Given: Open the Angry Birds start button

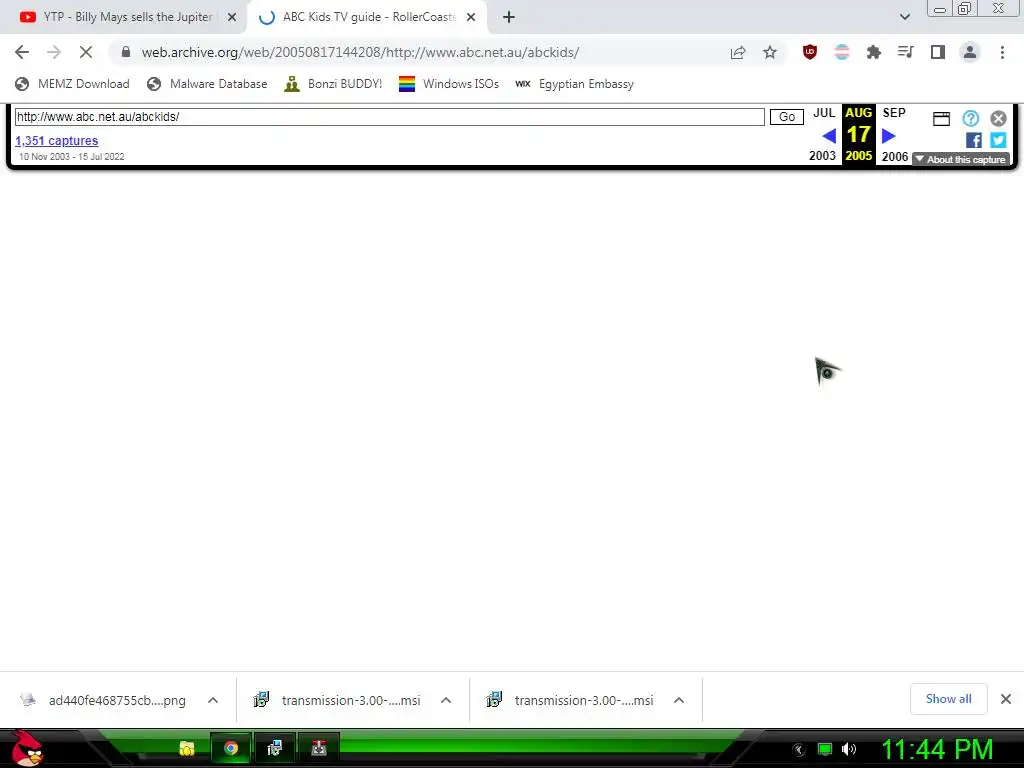Looking at the screenshot, I should click(26, 748).
